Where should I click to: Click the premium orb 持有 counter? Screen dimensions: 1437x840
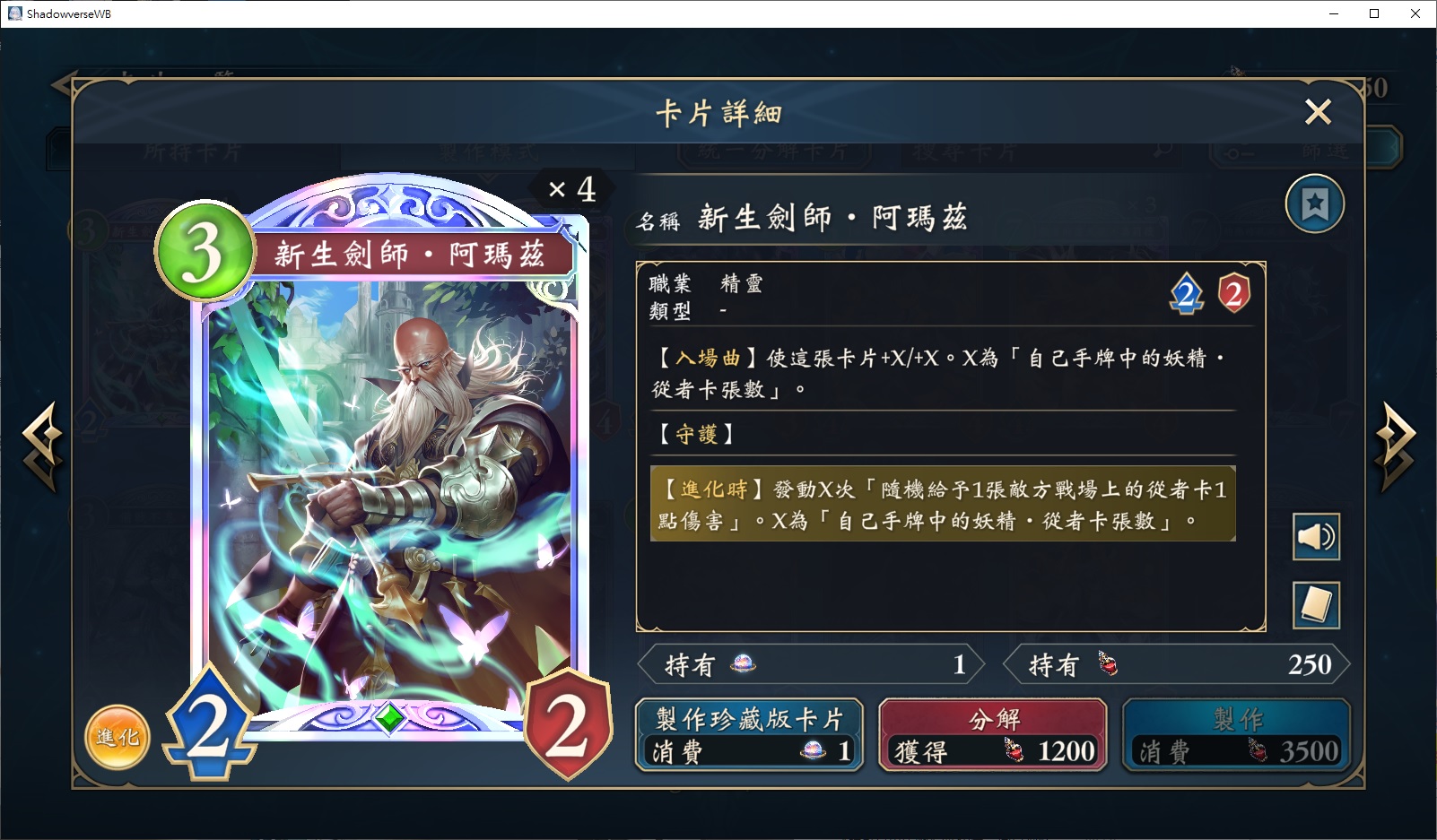(x=811, y=664)
